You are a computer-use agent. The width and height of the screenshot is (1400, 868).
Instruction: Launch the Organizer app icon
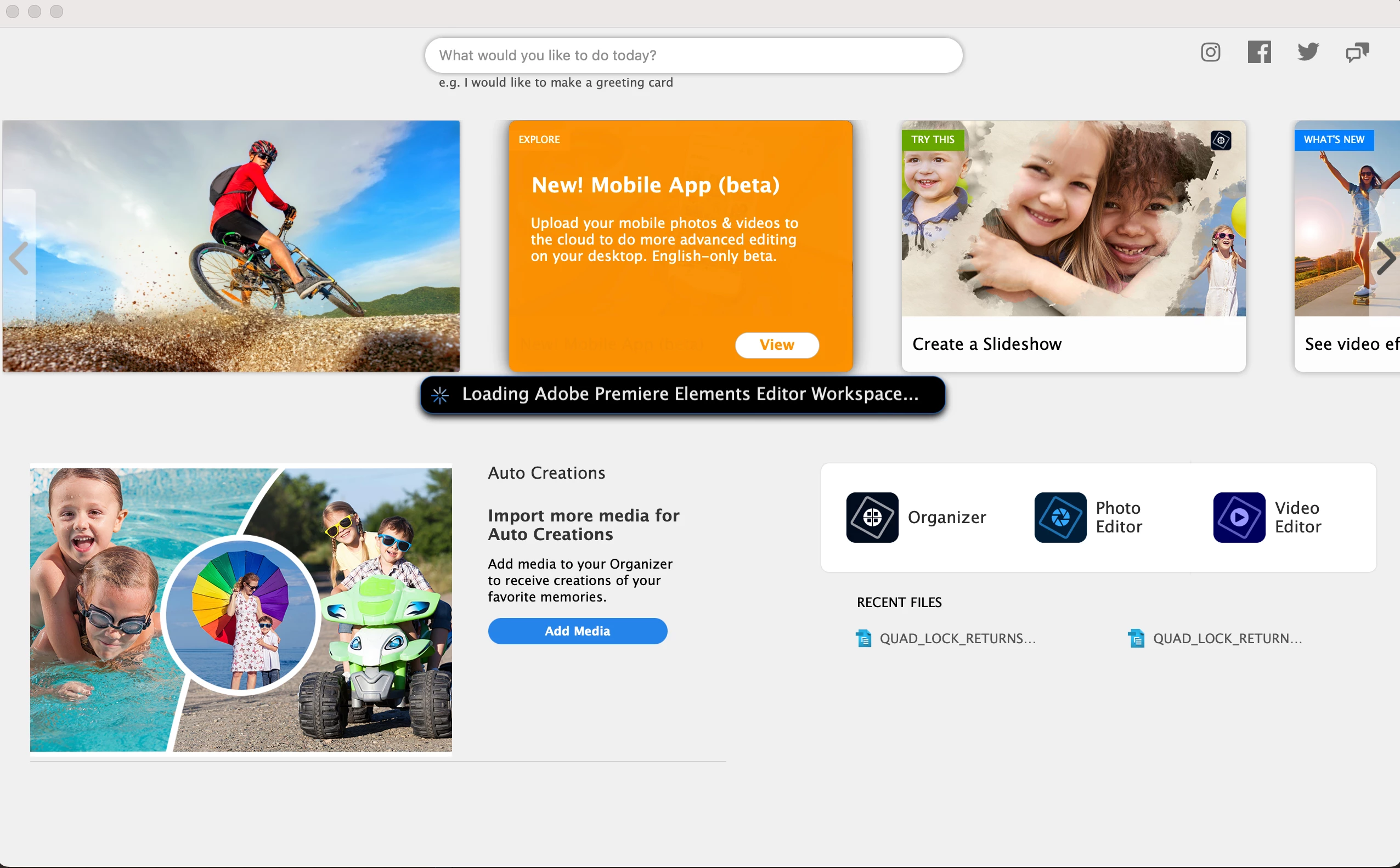click(x=872, y=517)
